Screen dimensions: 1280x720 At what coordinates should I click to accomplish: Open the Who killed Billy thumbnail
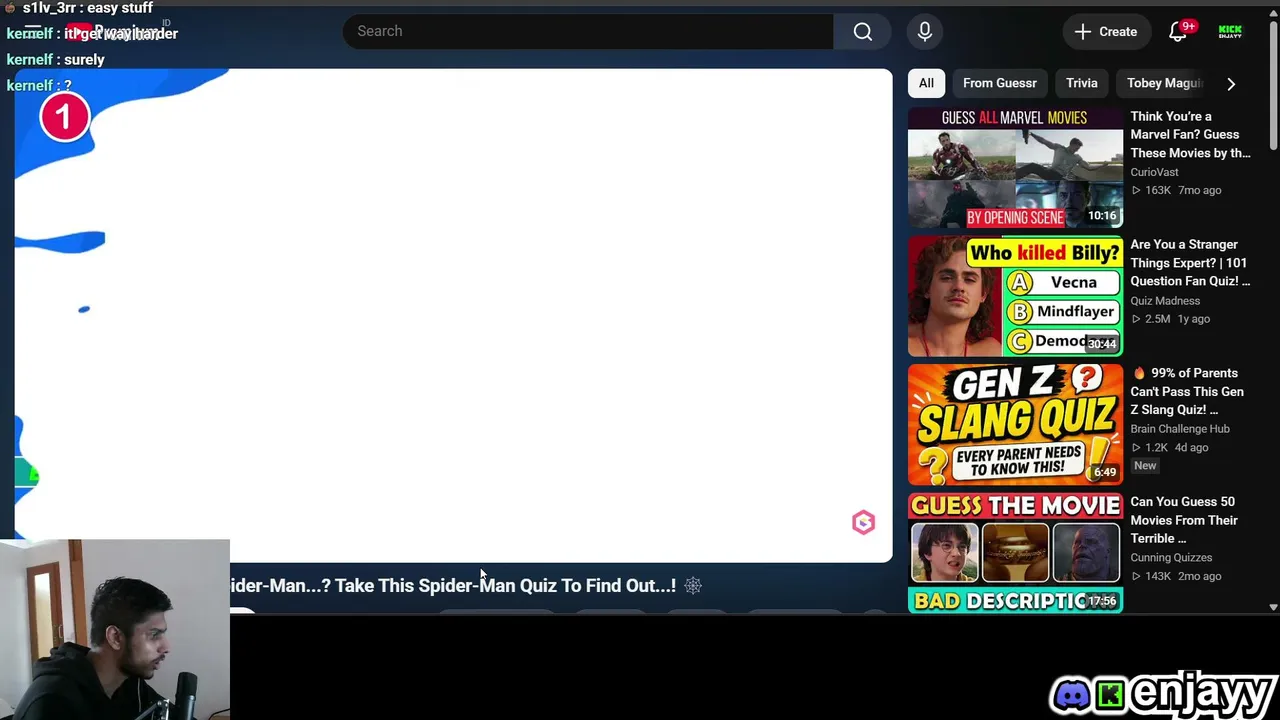(x=1015, y=296)
